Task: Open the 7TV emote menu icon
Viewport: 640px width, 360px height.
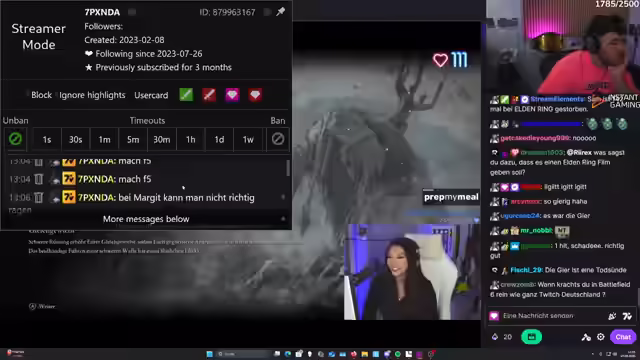Action: click(627, 316)
